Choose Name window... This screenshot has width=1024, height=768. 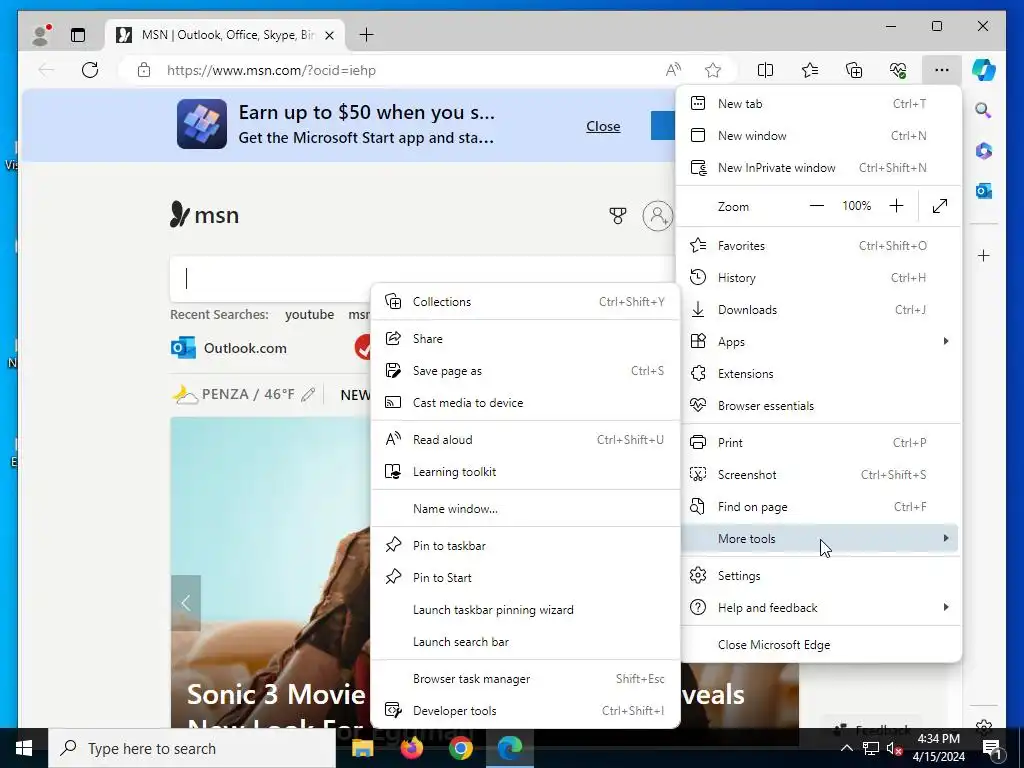click(x=525, y=509)
